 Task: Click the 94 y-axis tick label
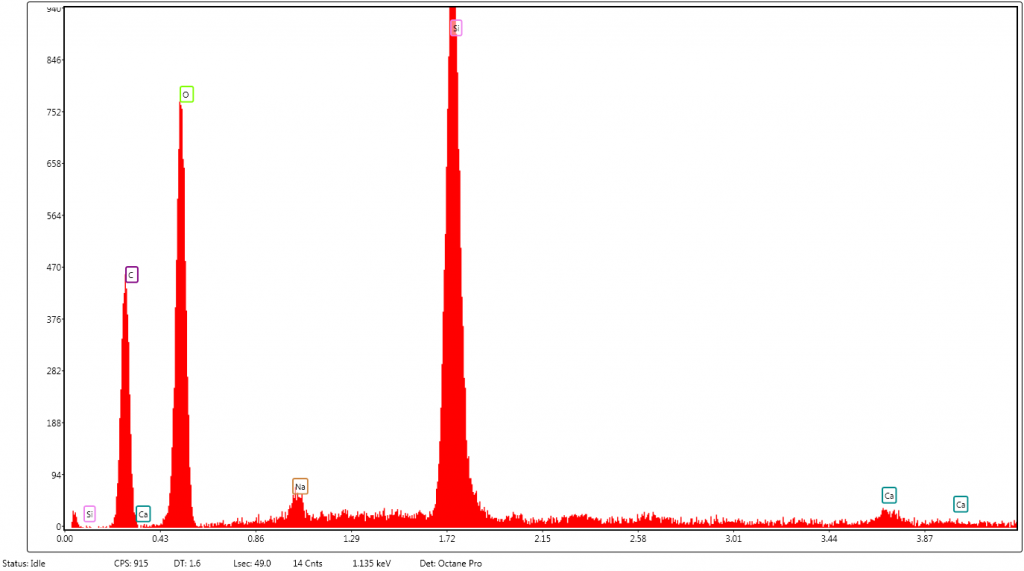pos(56,475)
